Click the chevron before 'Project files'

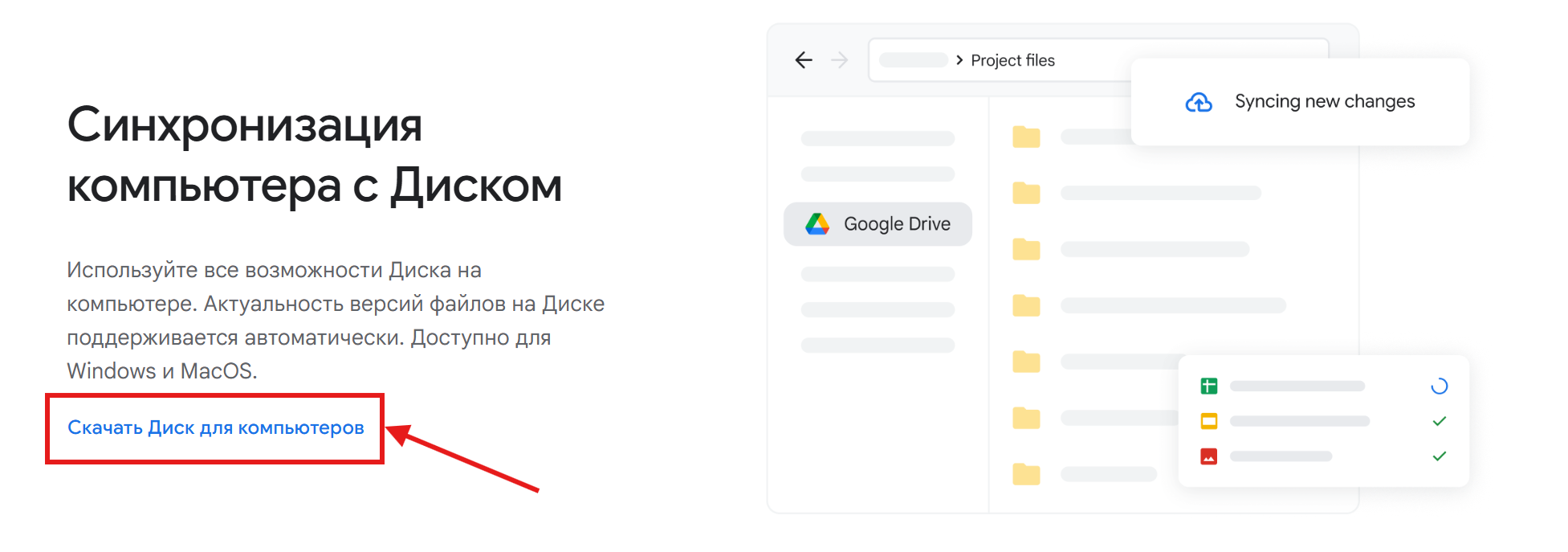pos(959,60)
